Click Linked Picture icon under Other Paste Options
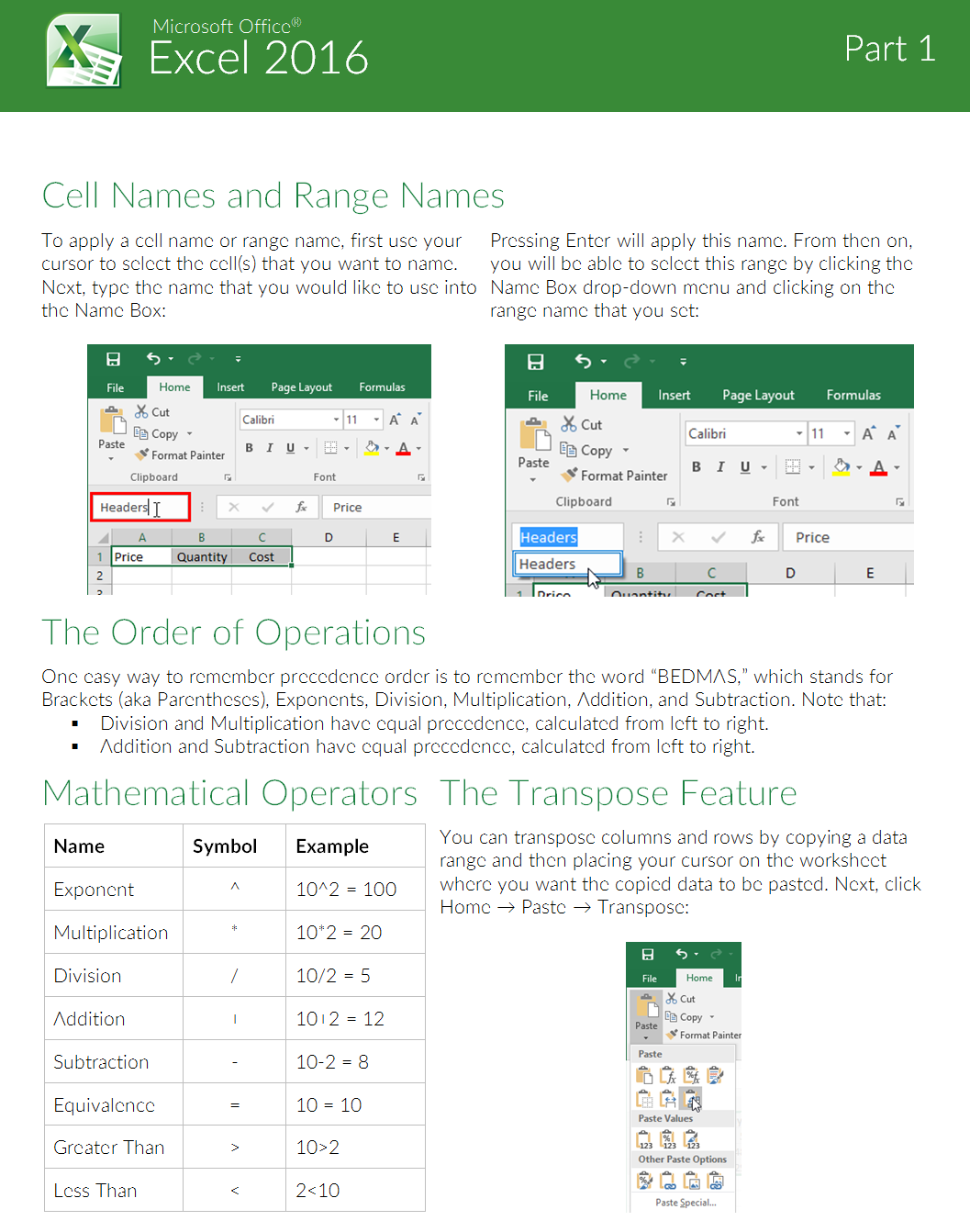 click(x=716, y=1181)
